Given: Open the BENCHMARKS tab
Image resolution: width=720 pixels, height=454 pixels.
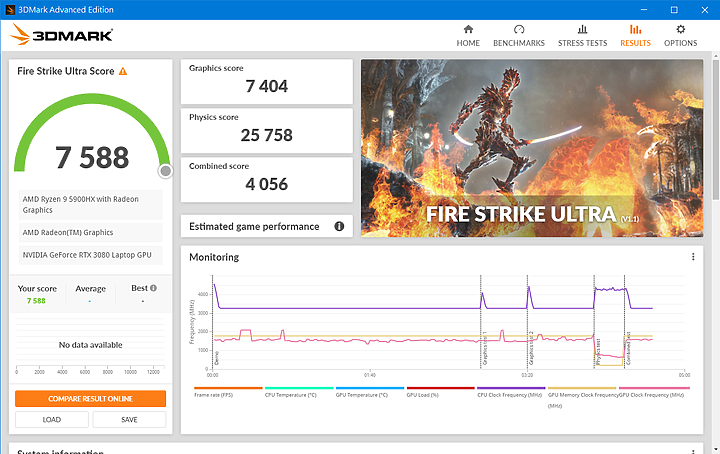Looking at the screenshot, I should point(519,36).
